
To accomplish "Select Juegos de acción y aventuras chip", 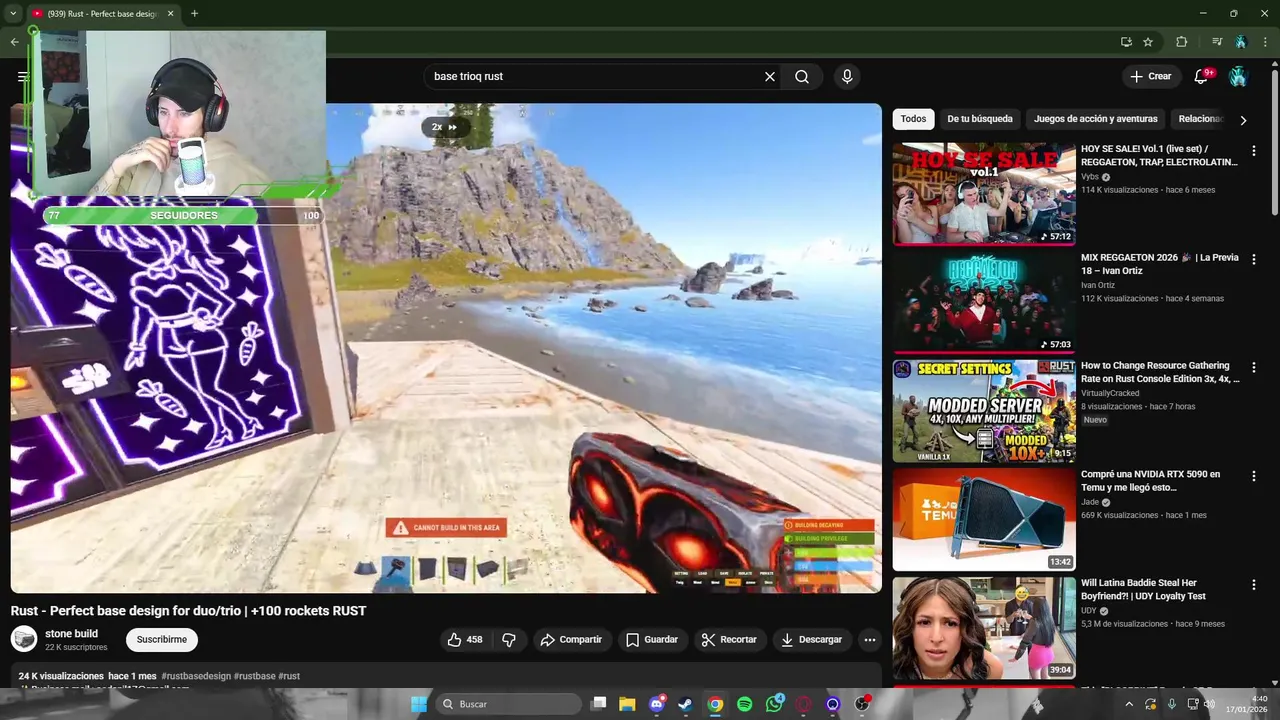I will click(x=1096, y=119).
